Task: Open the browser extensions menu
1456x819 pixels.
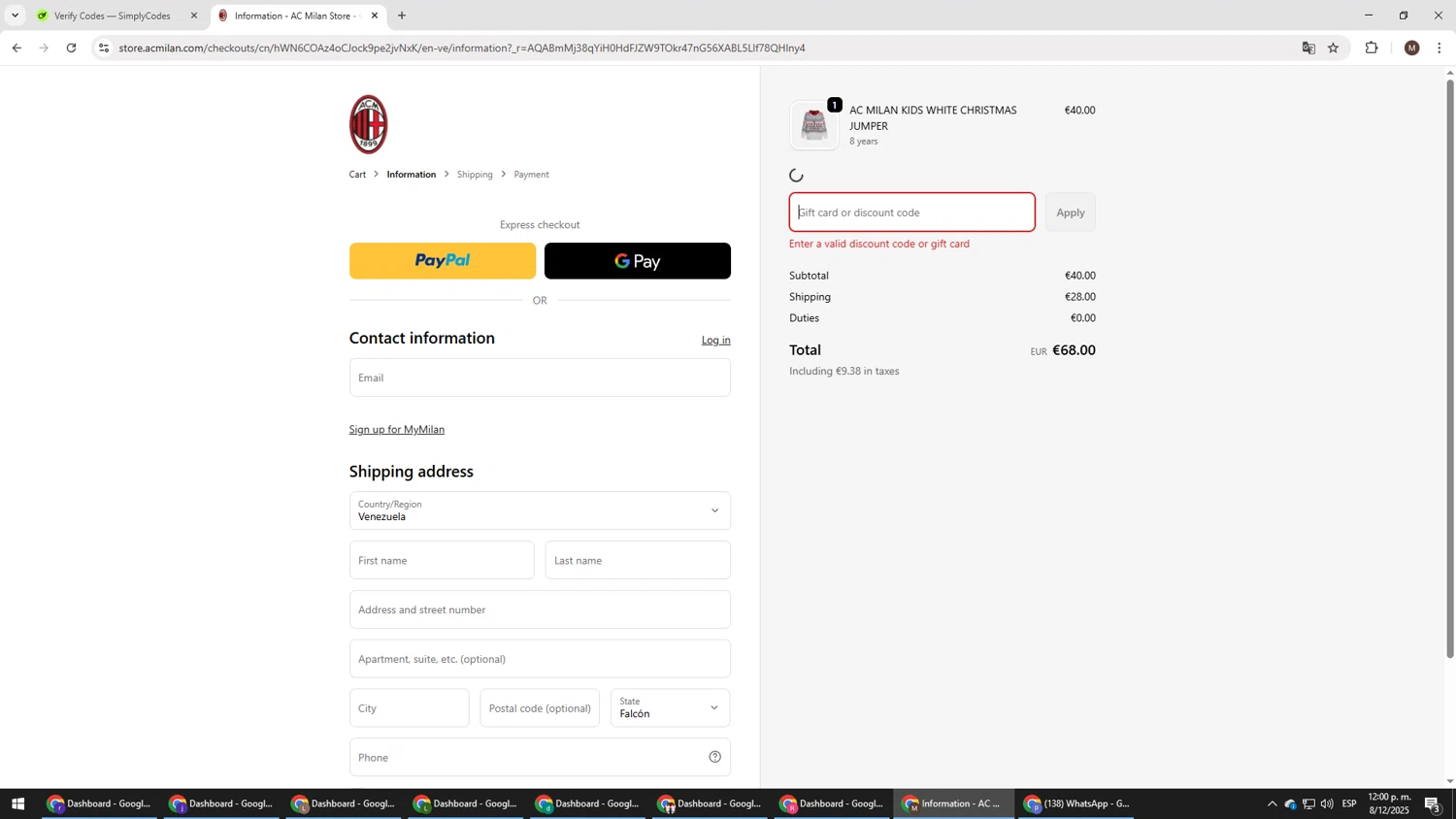Action: point(1372,48)
